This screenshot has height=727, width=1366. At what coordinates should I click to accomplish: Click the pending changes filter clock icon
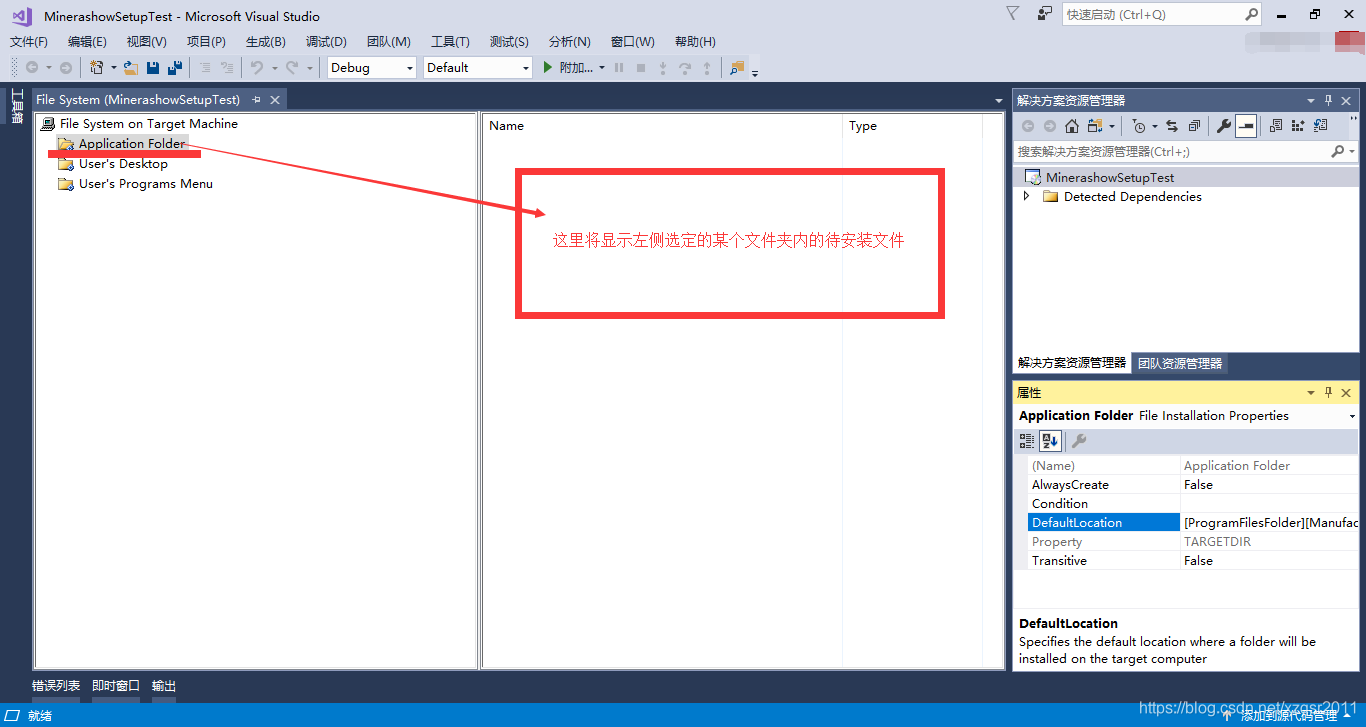click(1139, 126)
